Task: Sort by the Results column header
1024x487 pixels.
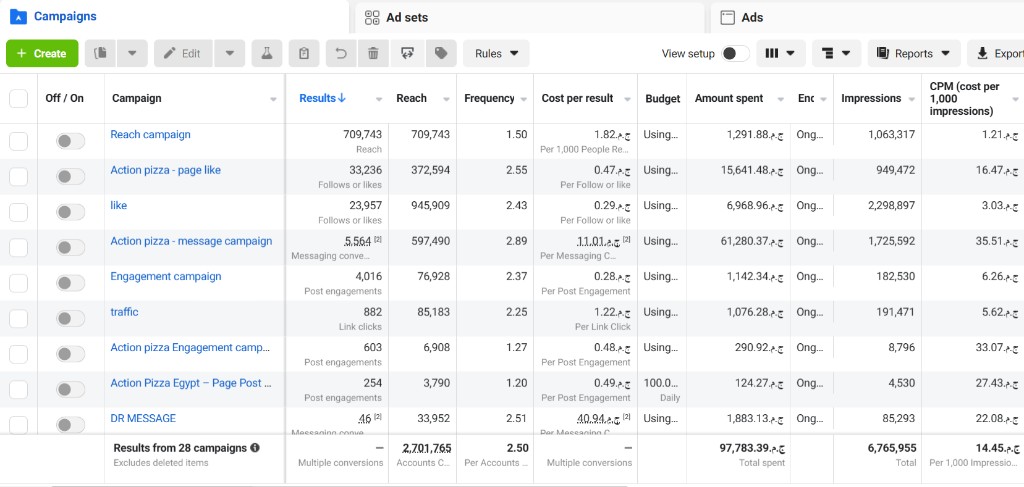Action: (x=323, y=99)
